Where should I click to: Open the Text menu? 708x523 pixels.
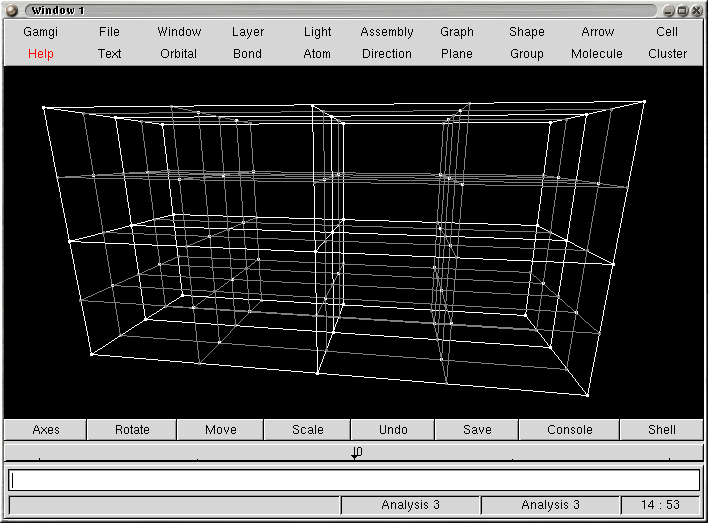[x=109, y=54]
